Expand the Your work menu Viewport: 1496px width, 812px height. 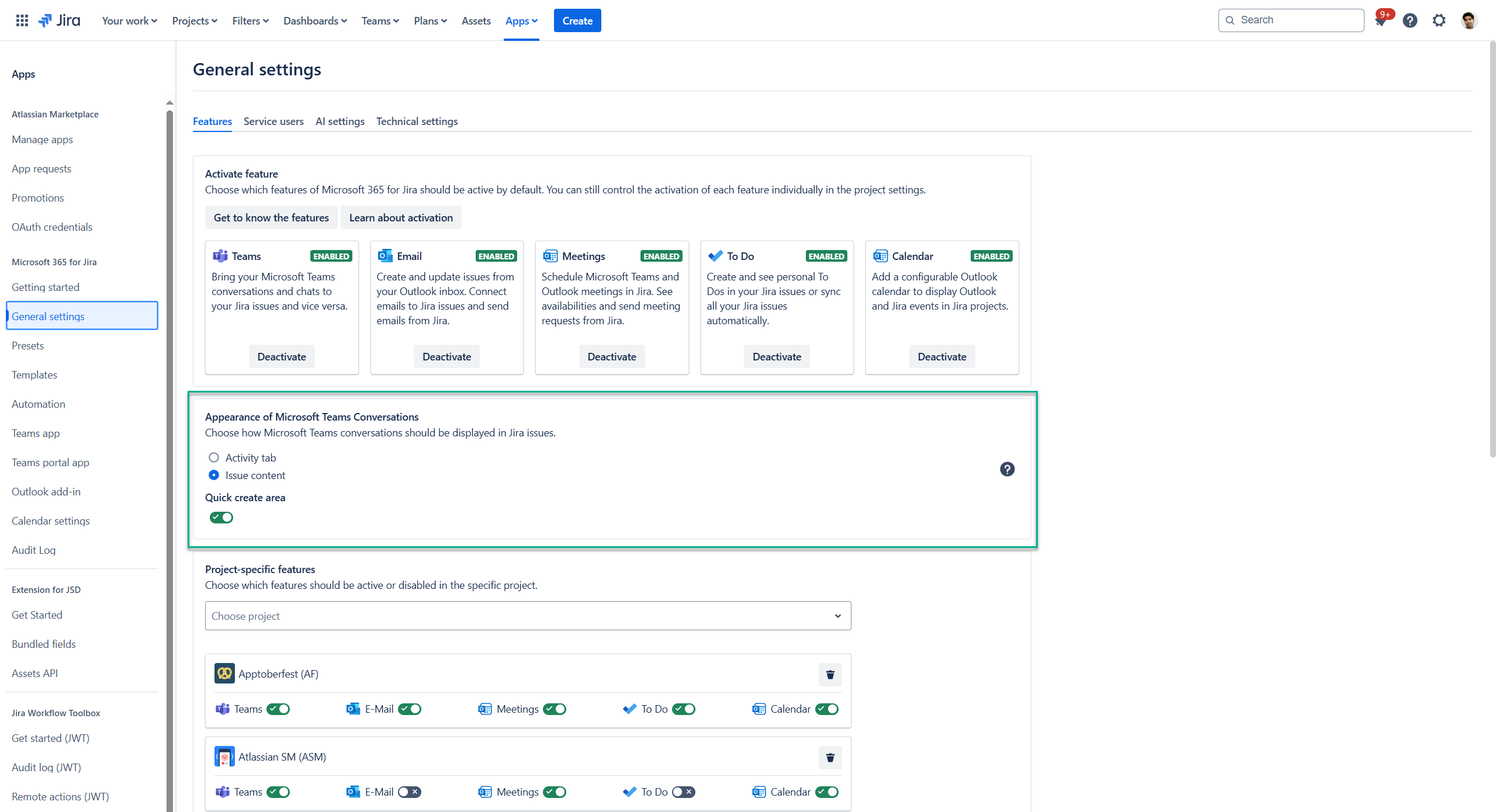tap(130, 20)
